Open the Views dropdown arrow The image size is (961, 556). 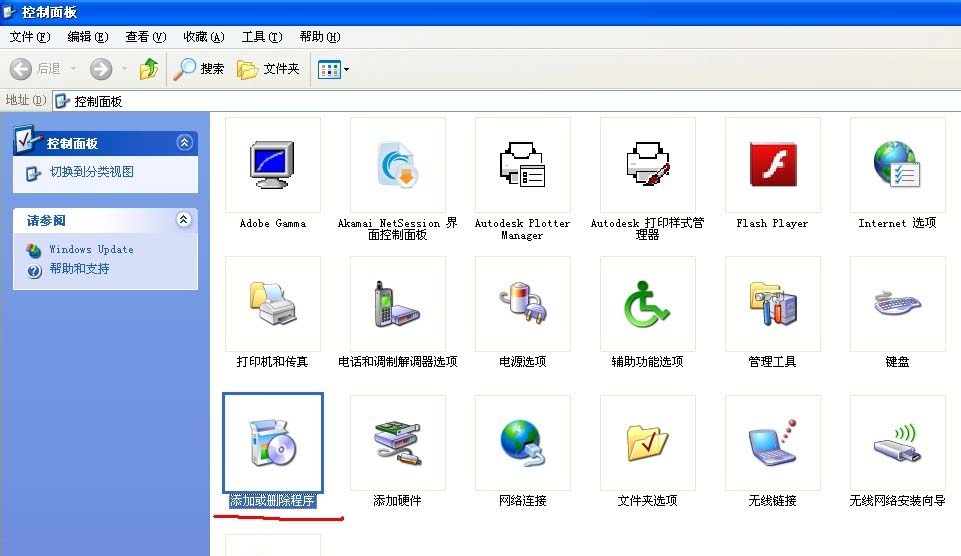[346, 69]
